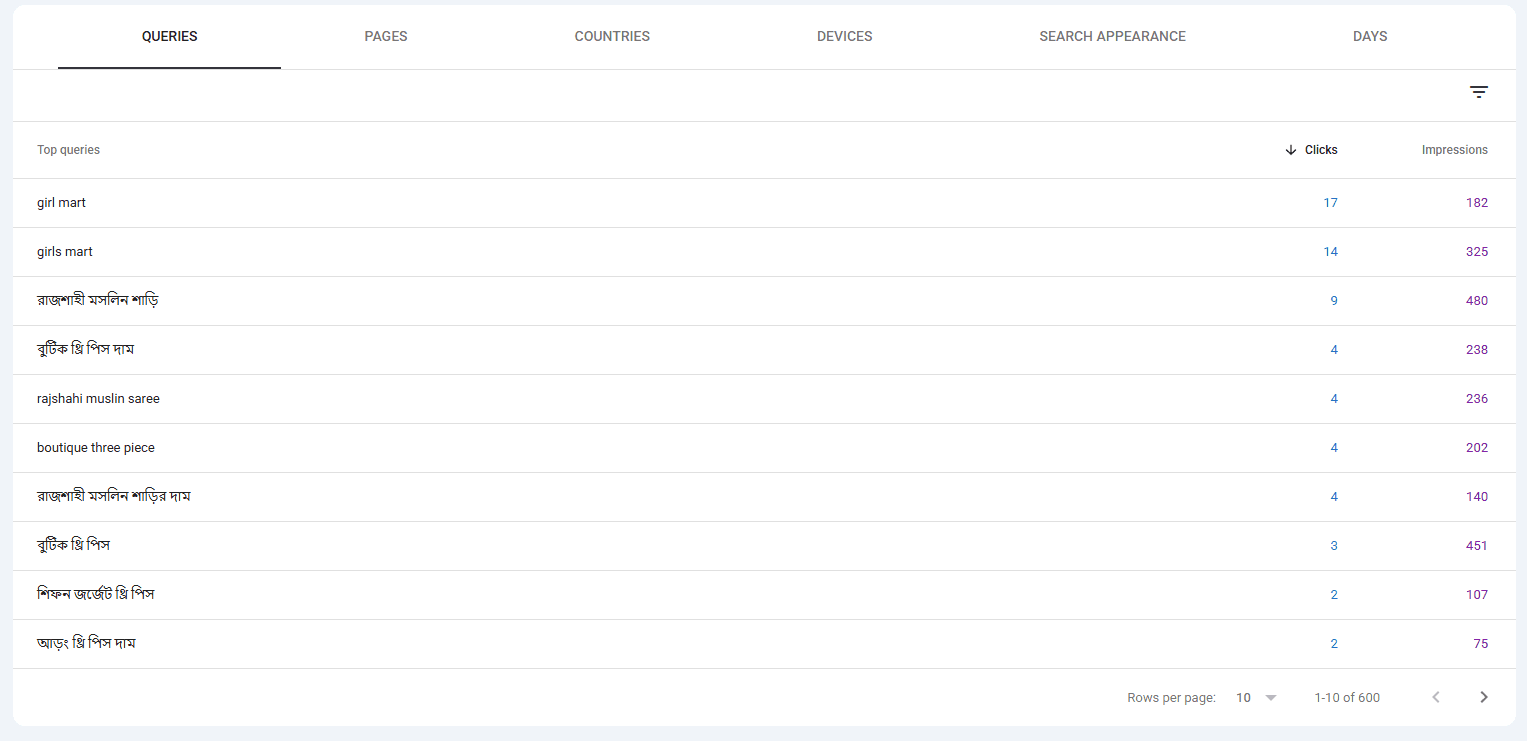The image size is (1527, 741).
Task: Click the 140 impressions value
Action: pyautogui.click(x=1477, y=497)
